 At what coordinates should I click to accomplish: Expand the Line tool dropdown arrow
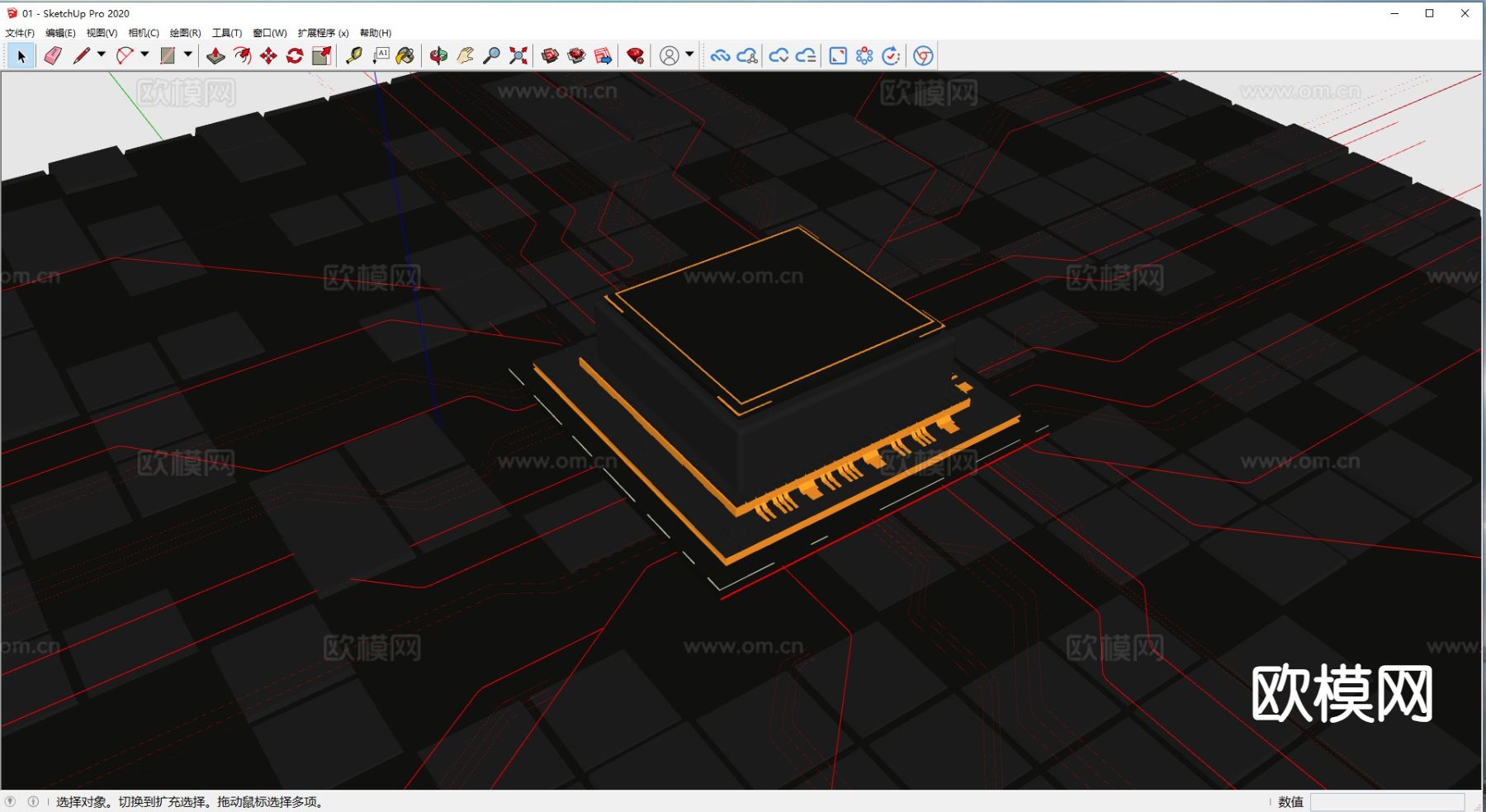(x=102, y=54)
